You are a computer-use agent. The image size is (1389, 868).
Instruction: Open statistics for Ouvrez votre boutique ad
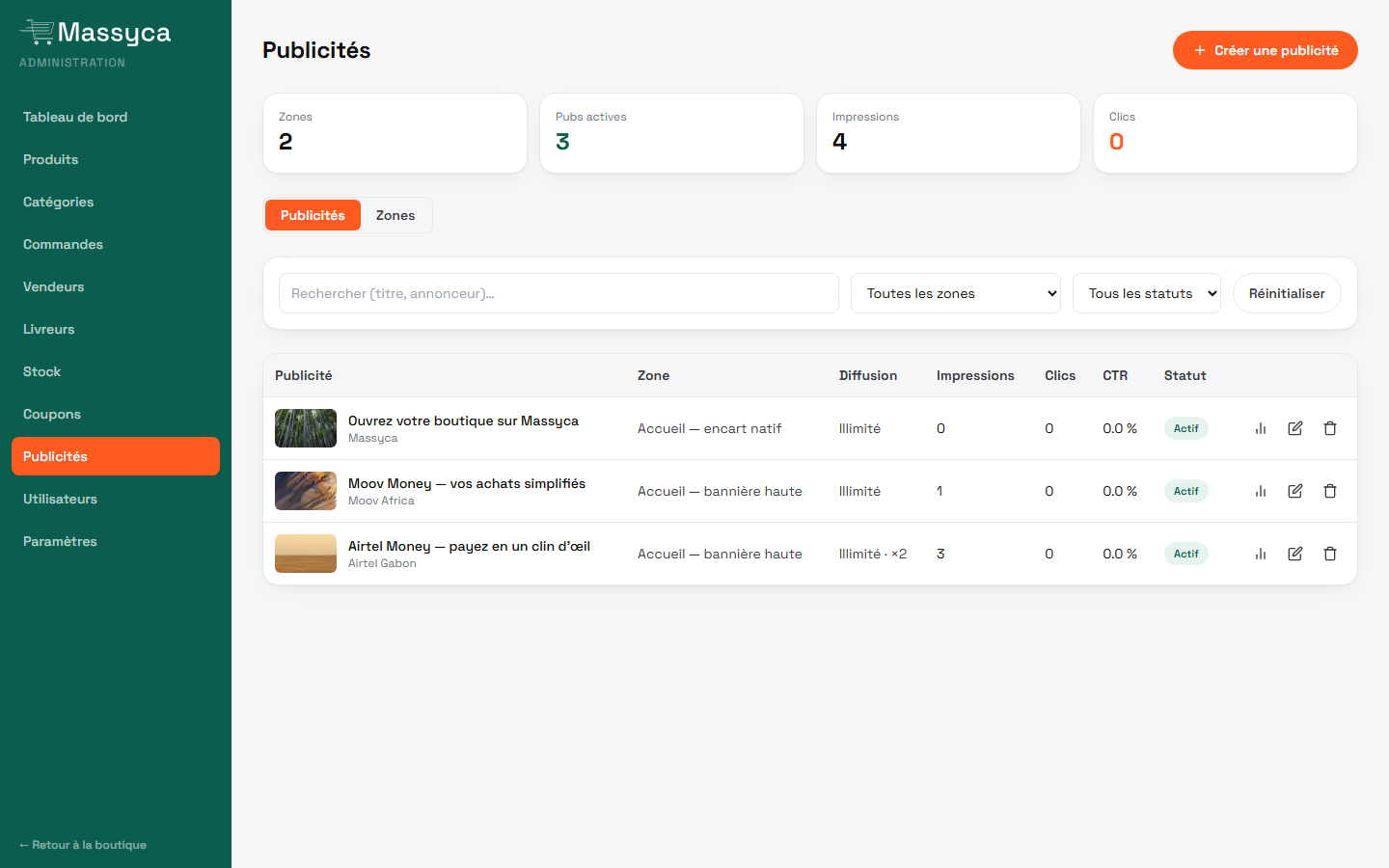pos(1261,428)
